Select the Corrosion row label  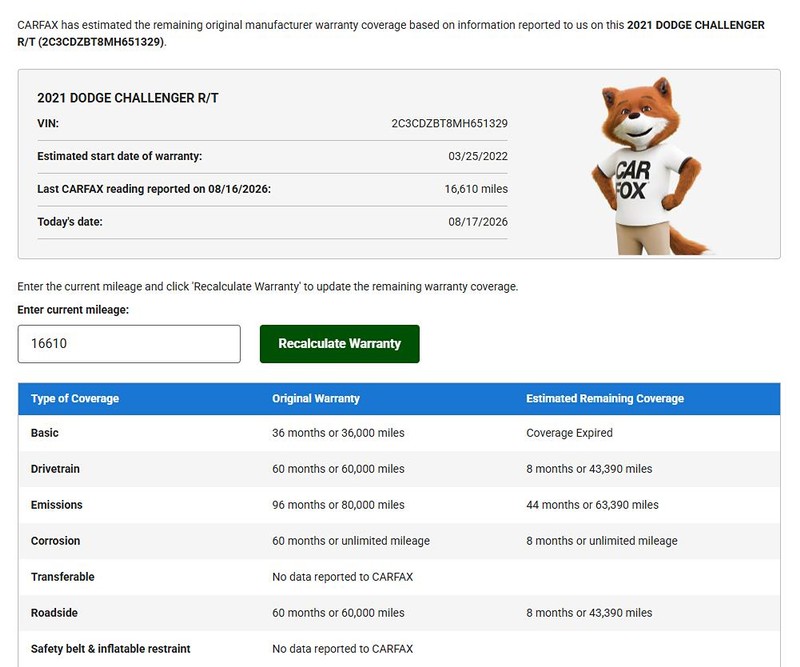click(x=55, y=540)
